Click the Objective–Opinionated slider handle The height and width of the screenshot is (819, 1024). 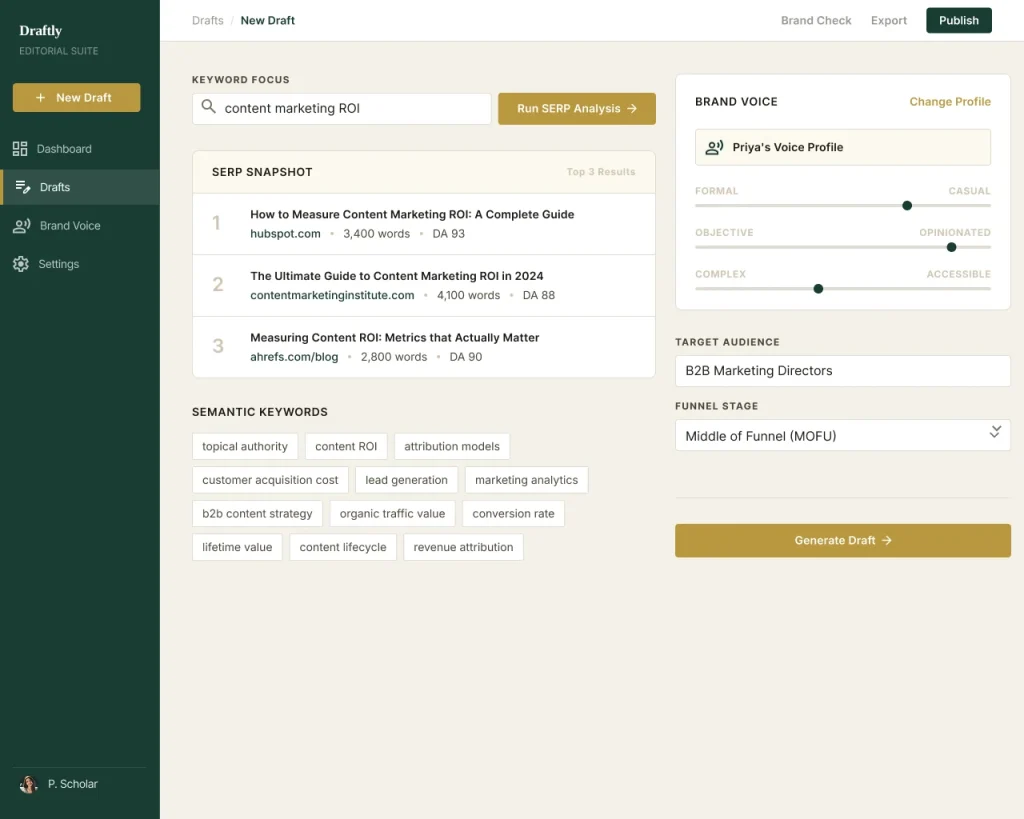click(x=952, y=248)
